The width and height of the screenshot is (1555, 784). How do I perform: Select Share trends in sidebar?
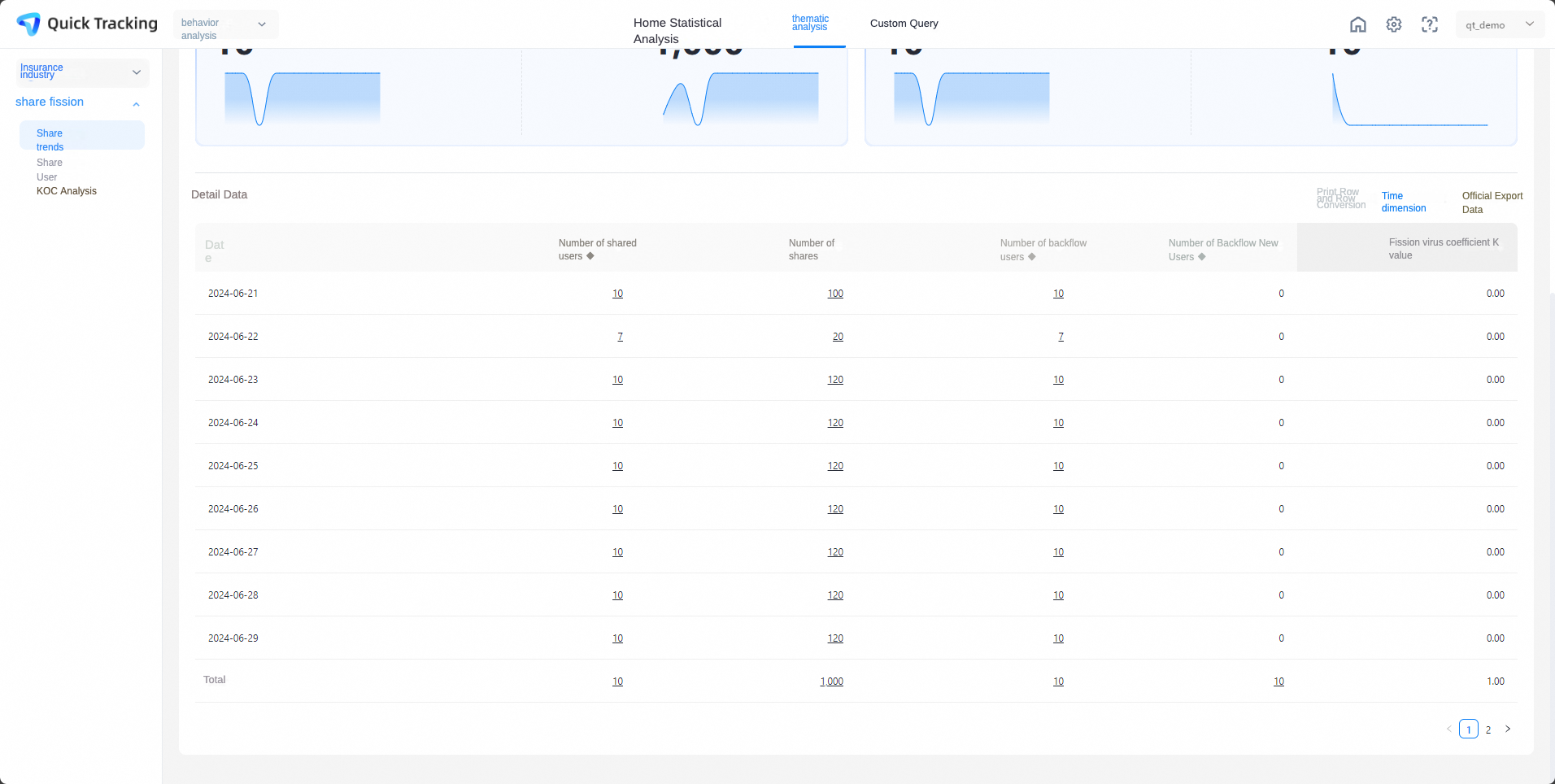tap(82, 135)
